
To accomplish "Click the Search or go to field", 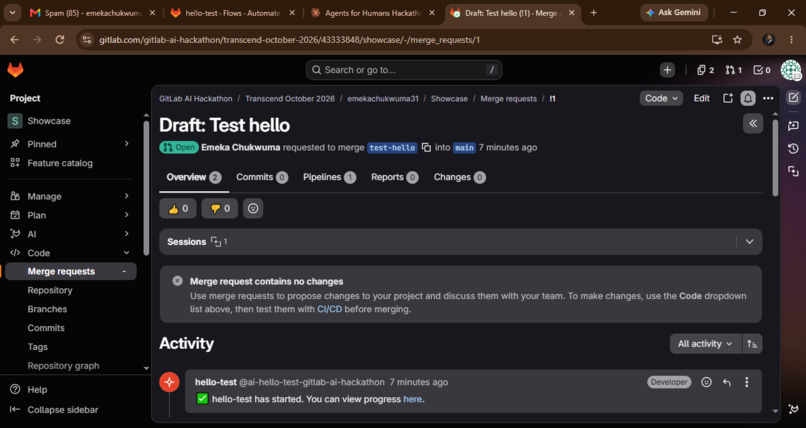I will (404, 70).
